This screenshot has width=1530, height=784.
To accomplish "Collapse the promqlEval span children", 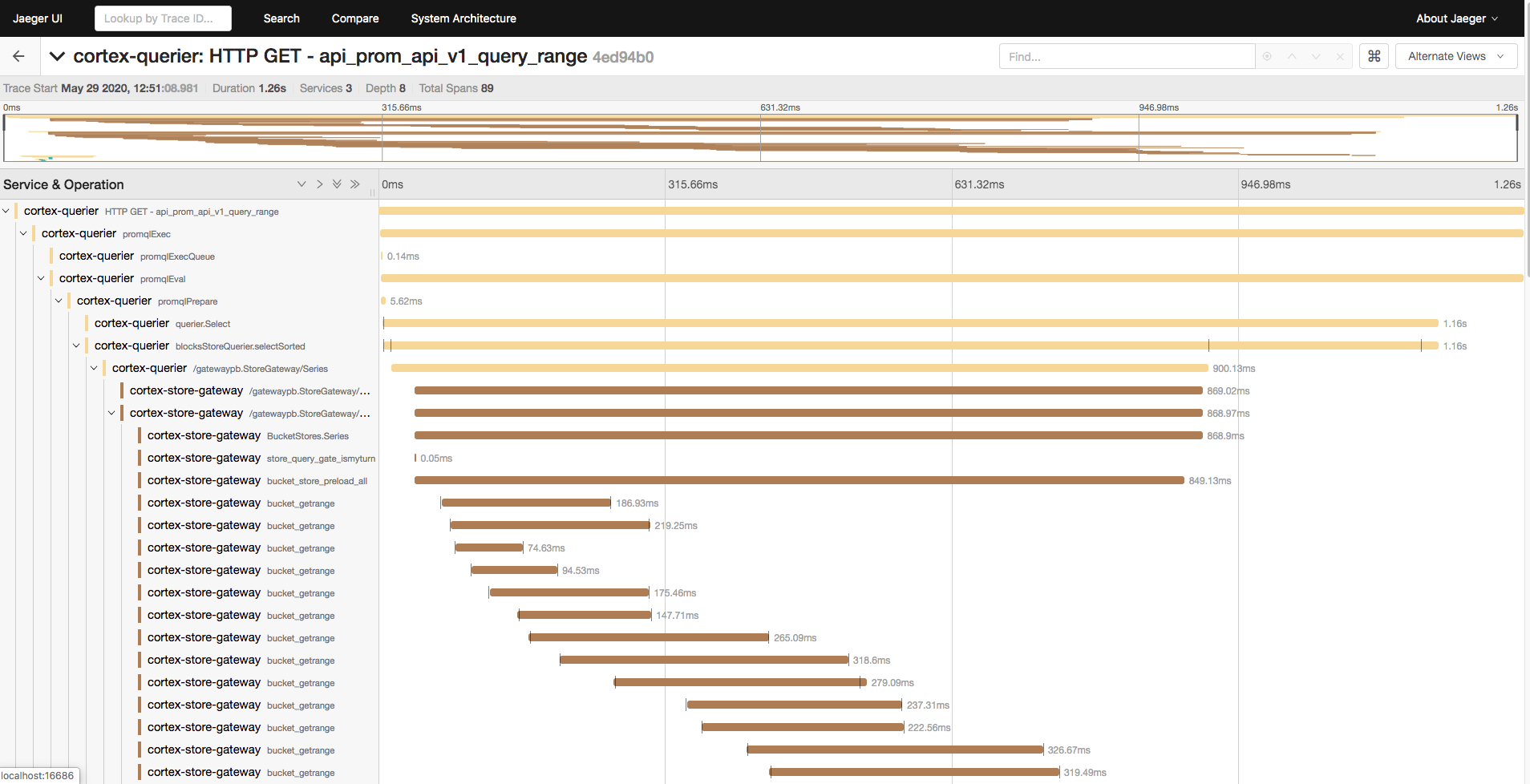I will pyautogui.click(x=42, y=278).
